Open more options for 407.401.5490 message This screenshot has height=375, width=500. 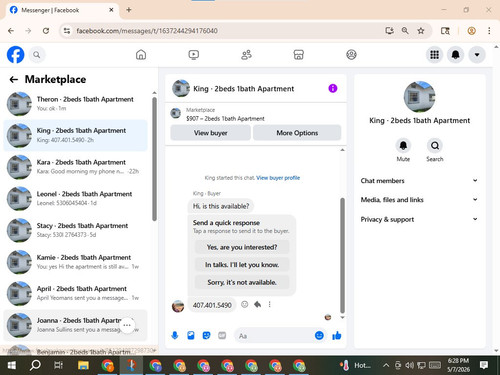(269, 304)
